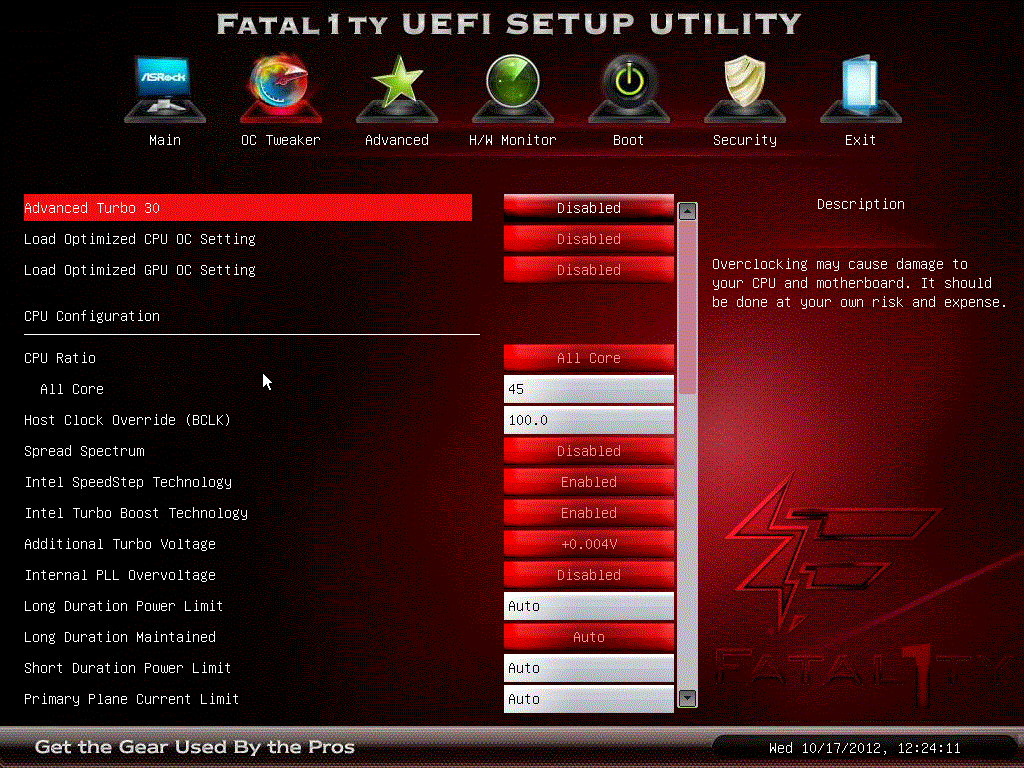Click the date and time display
The width and height of the screenshot is (1024, 768).
pos(865,748)
